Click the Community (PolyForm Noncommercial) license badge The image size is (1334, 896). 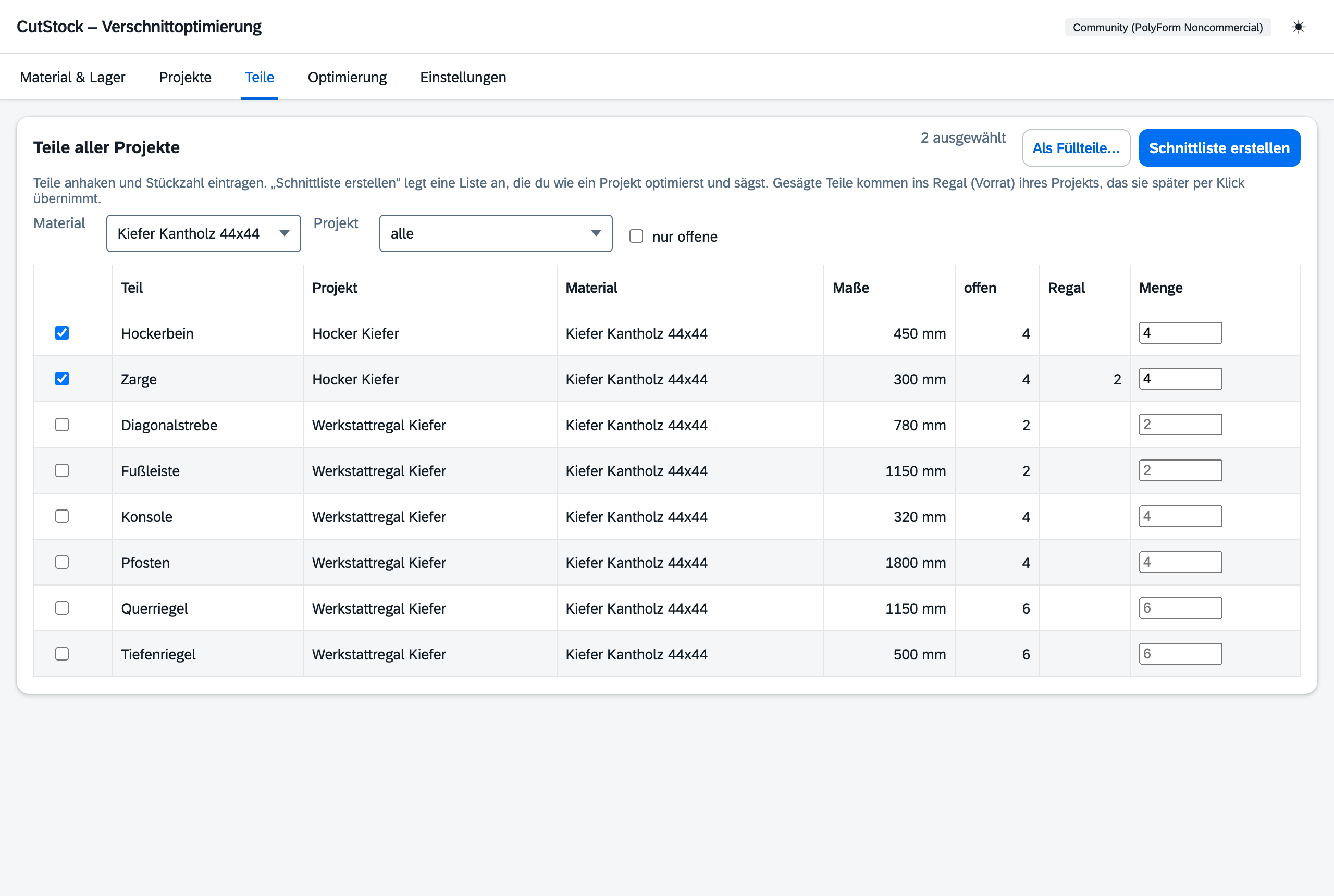point(1168,28)
